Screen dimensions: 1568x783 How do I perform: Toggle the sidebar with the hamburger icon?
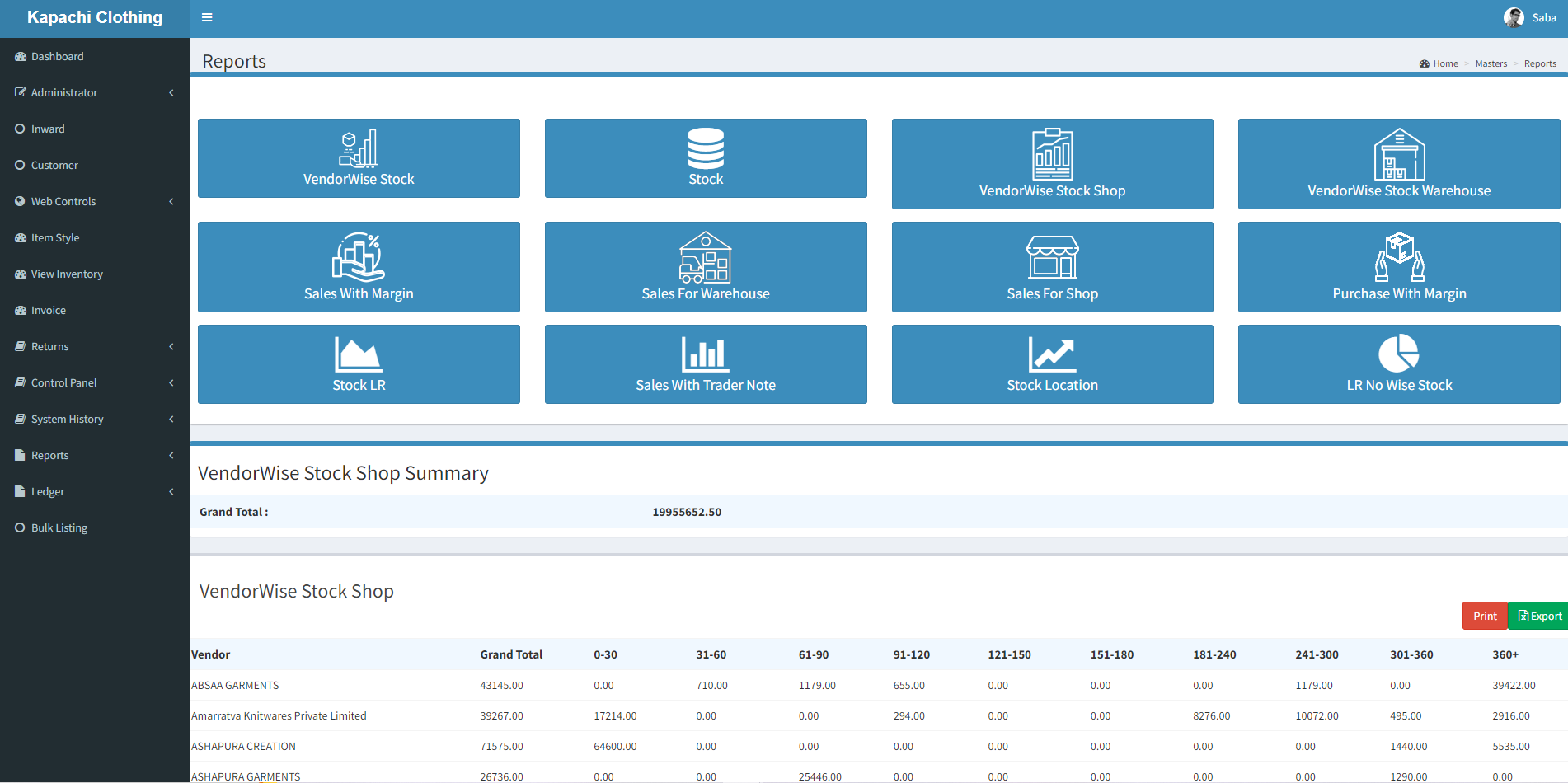coord(207,17)
